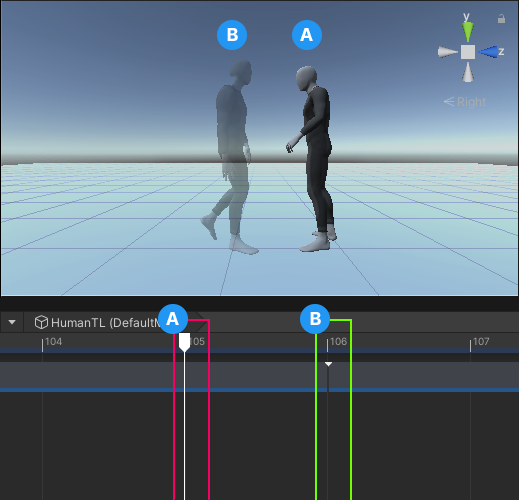Select the translucent ghost humanoid figure
Screen dimensions: 519x500
tap(231, 157)
